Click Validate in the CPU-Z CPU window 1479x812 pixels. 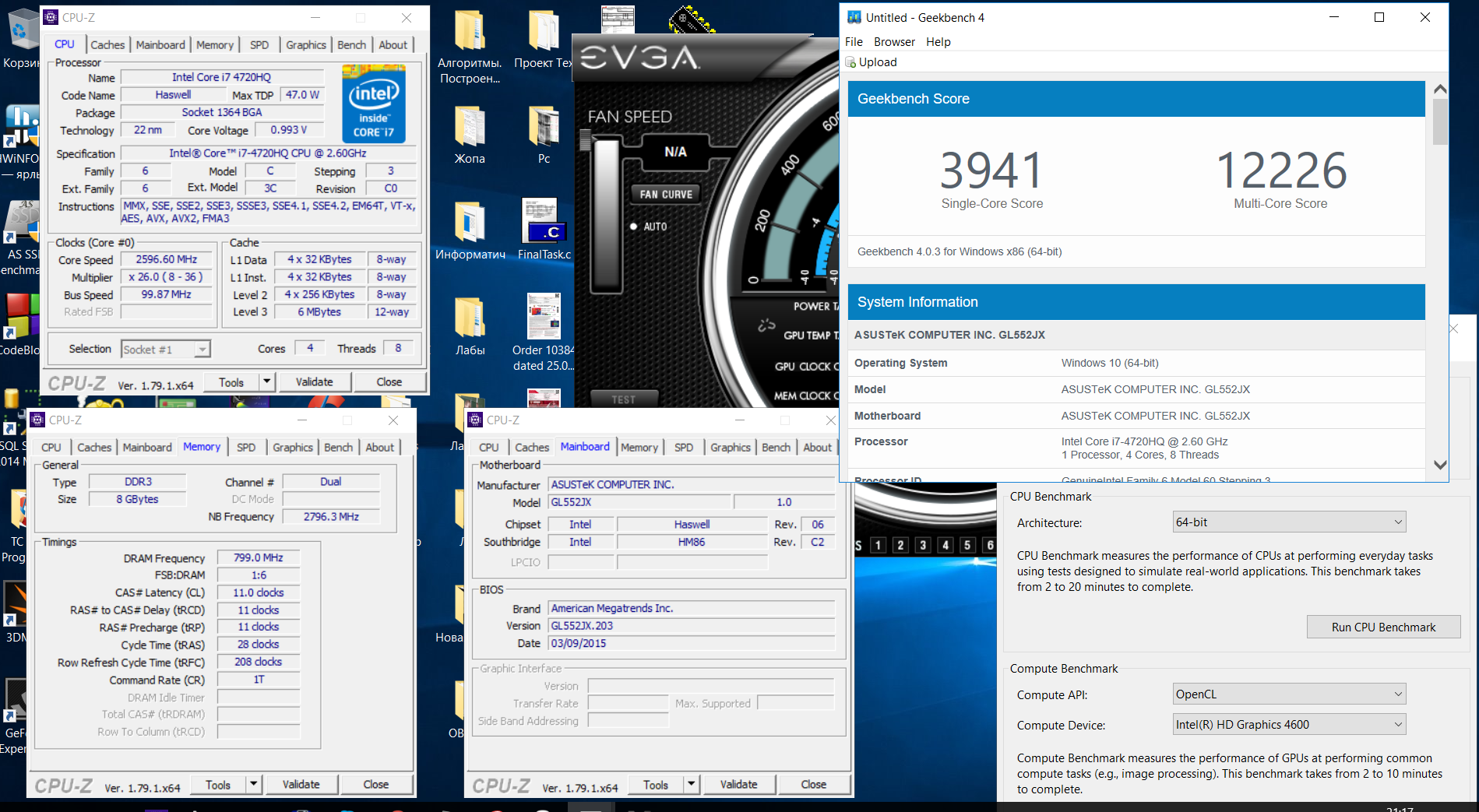coord(314,381)
